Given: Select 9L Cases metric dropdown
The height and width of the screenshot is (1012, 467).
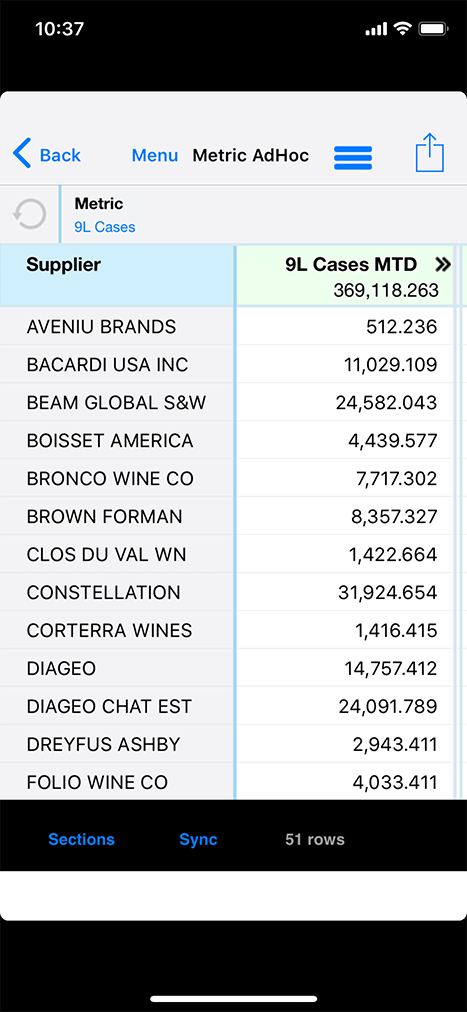Looking at the screenshot, I should pos(104,227).
